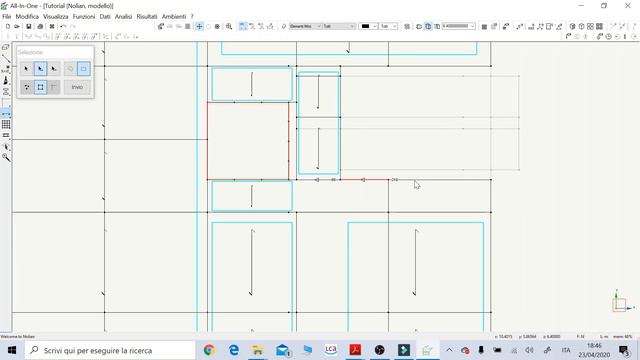Toggle the highlighted arrow selection mode in Selezione
The image size is (640, 360).
coord(40,69)
